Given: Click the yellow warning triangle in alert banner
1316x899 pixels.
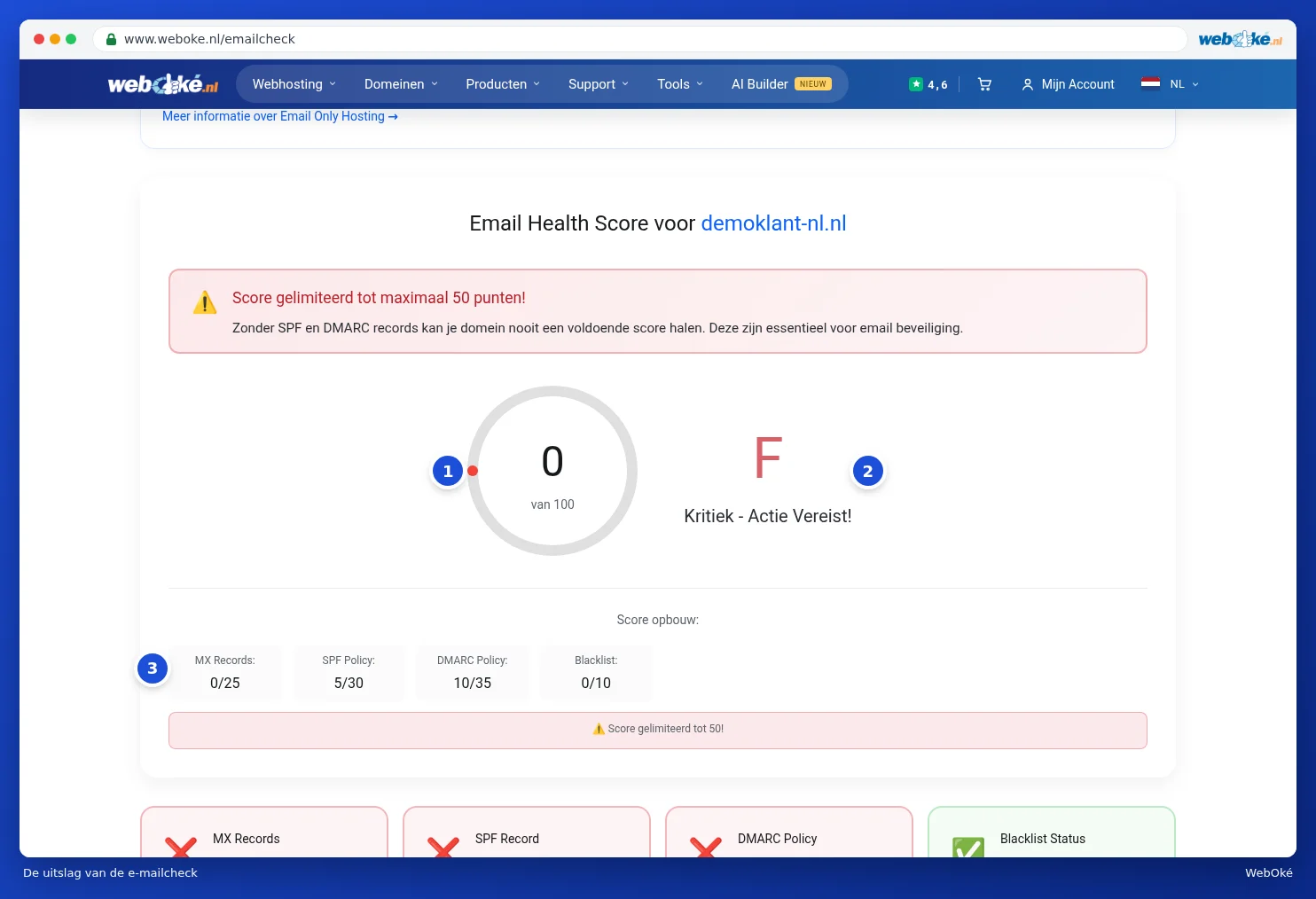Looking at the screenshot, I should point(205,302).
